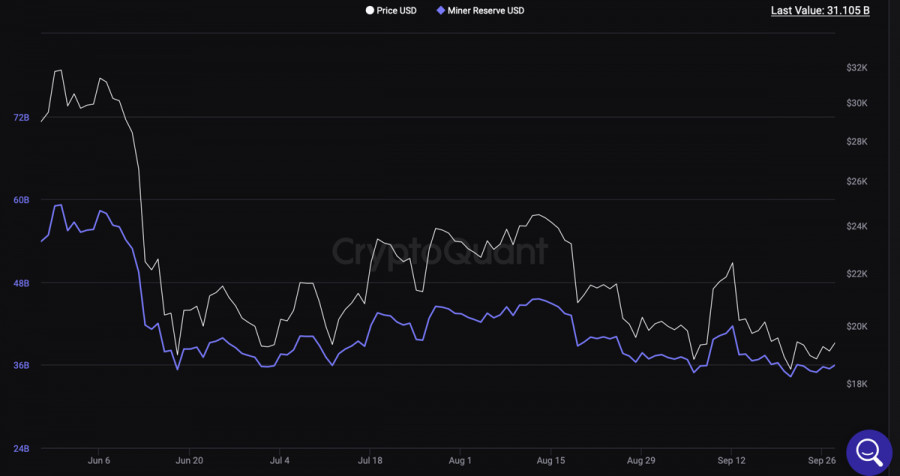Select the Jul 4 date label
The height and width of the screenshot is (476, 900).
tap(280, 461)
